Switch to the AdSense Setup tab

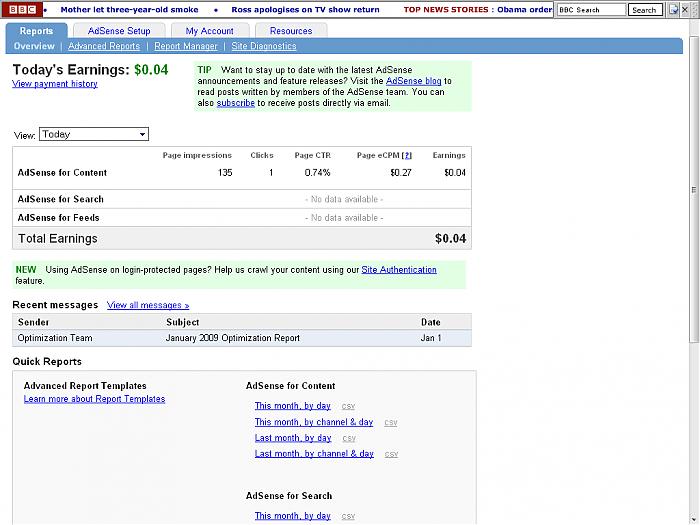(x=119, y=31)
